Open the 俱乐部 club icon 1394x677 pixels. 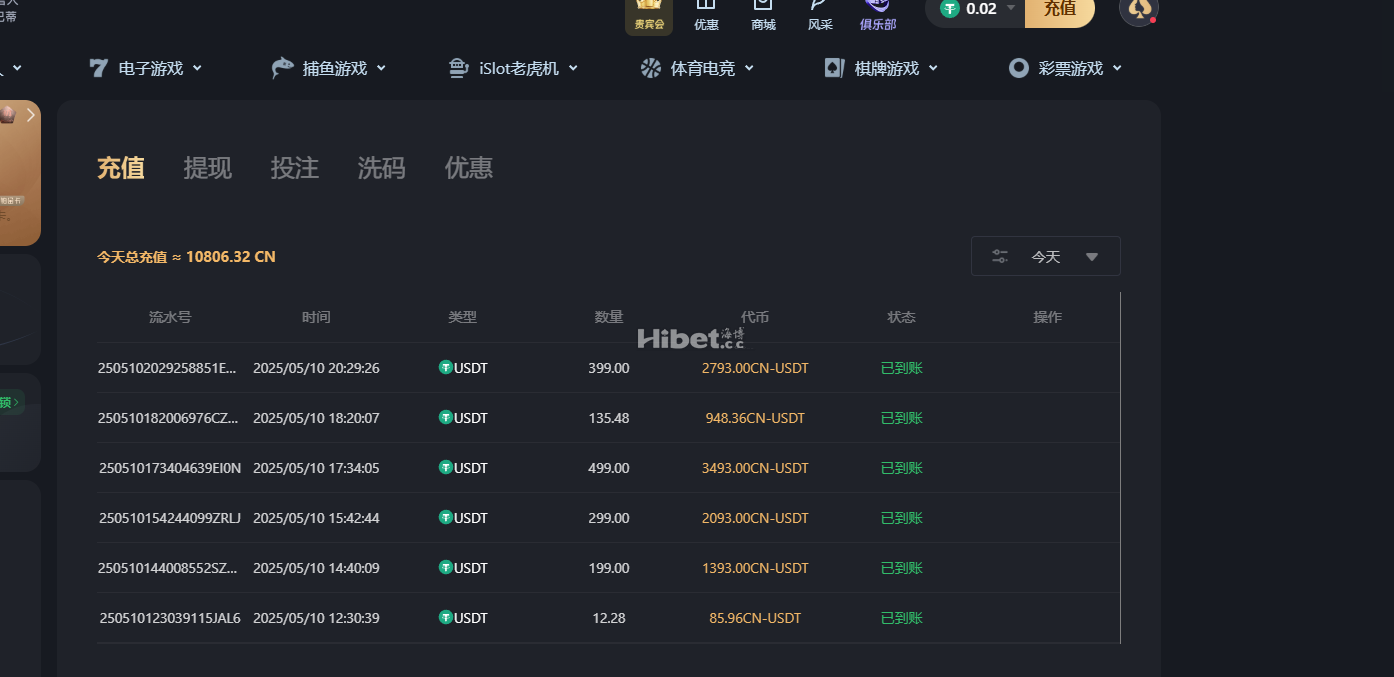[x=877, y=6]
